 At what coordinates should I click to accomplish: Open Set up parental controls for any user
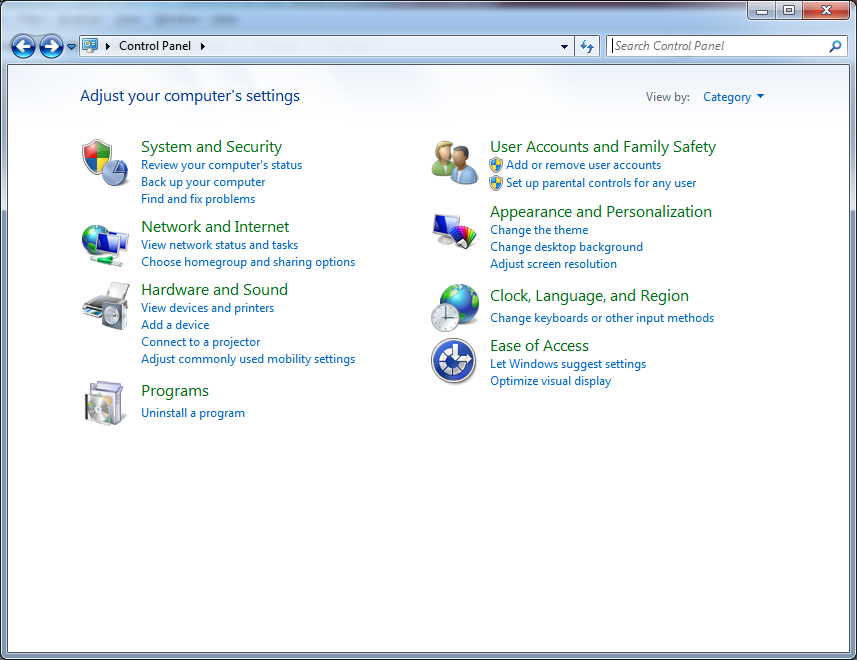601,183
